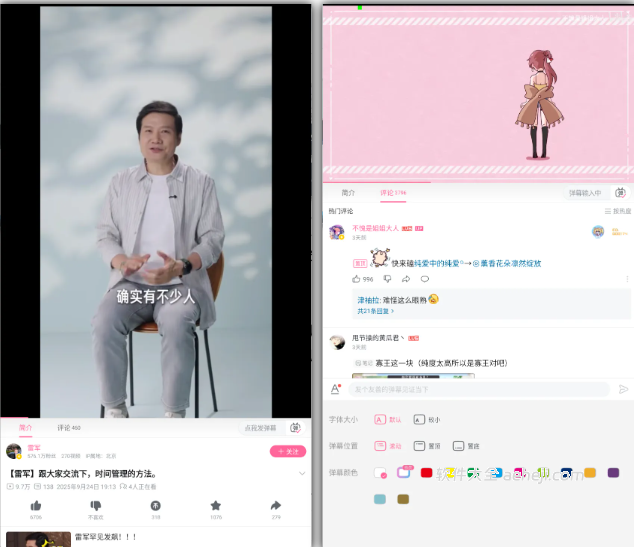Image resolution: width=634 pixels, height=547 pixels.
Task: Follow 雷军 with 关注 button
Action: tap(288, 451)
